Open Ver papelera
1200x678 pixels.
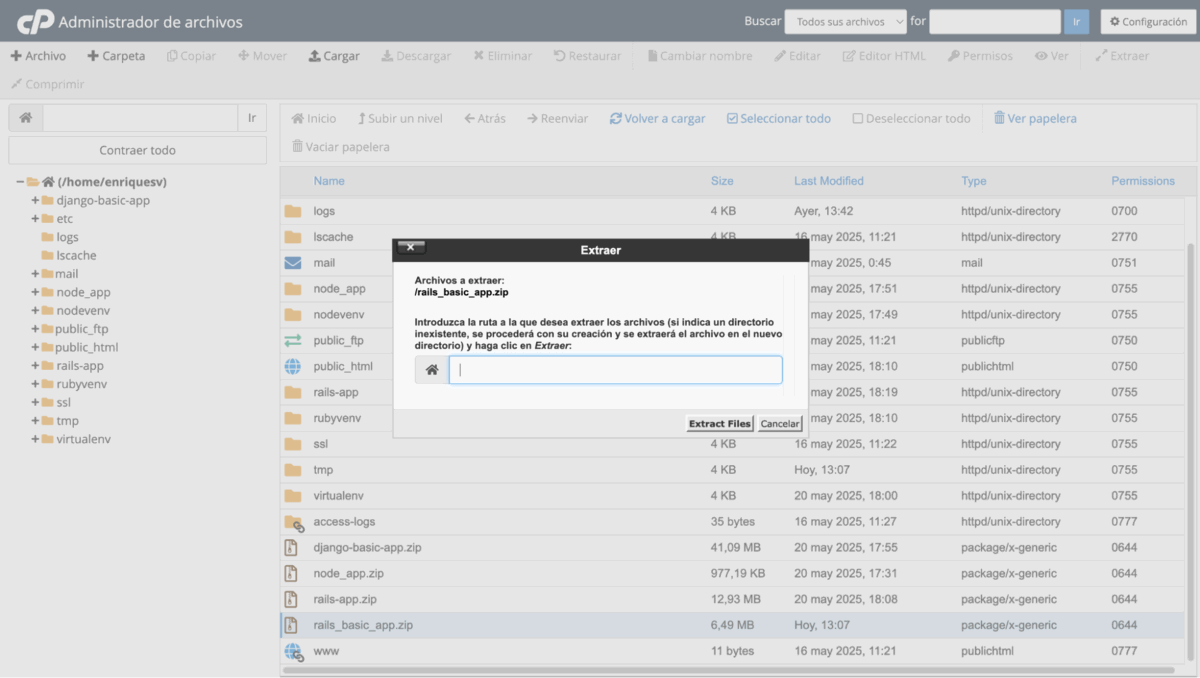[x=1035, y=118]
